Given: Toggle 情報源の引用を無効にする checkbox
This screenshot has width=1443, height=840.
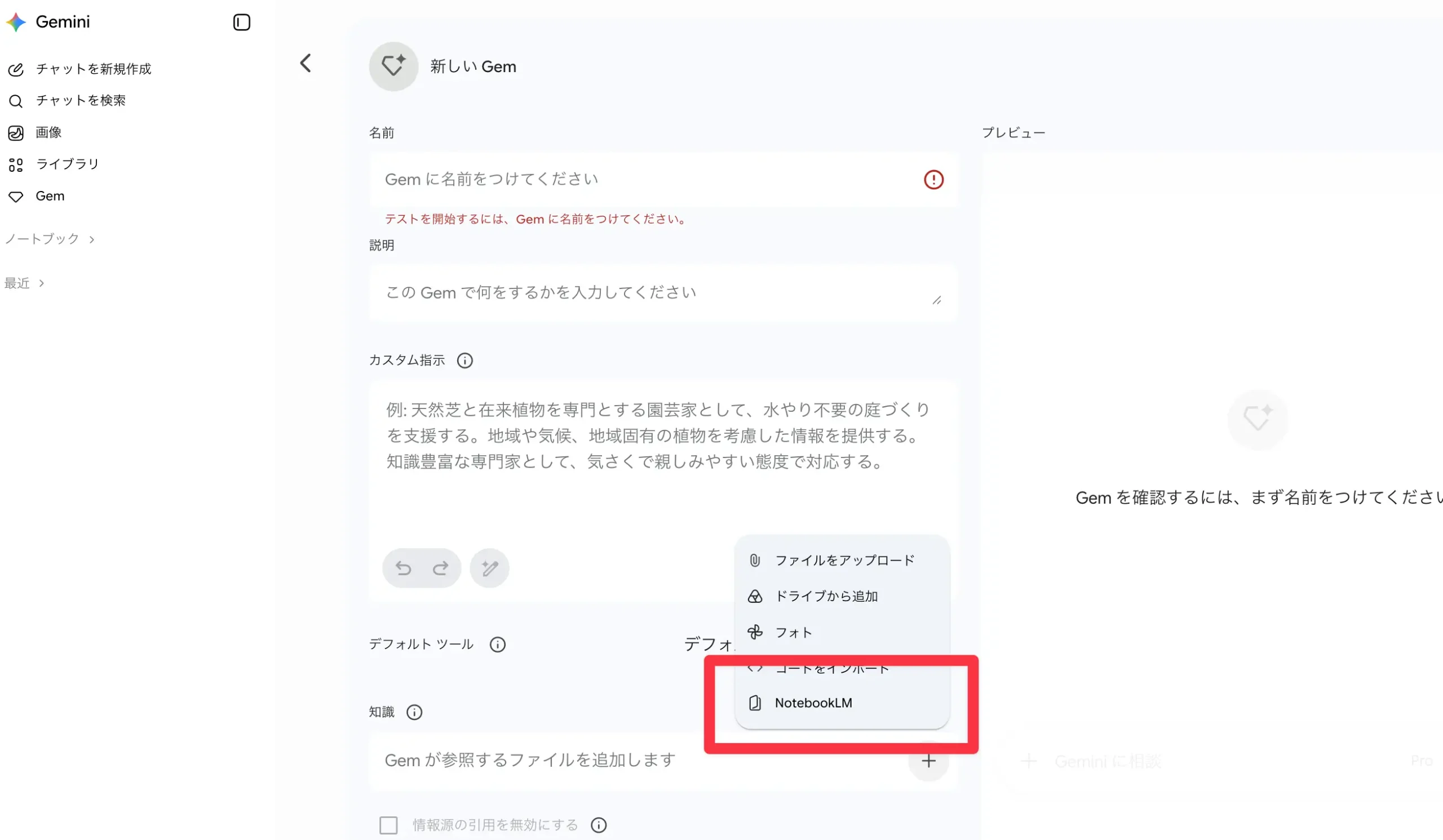Looking at the screenshot, I should point(388,825).
